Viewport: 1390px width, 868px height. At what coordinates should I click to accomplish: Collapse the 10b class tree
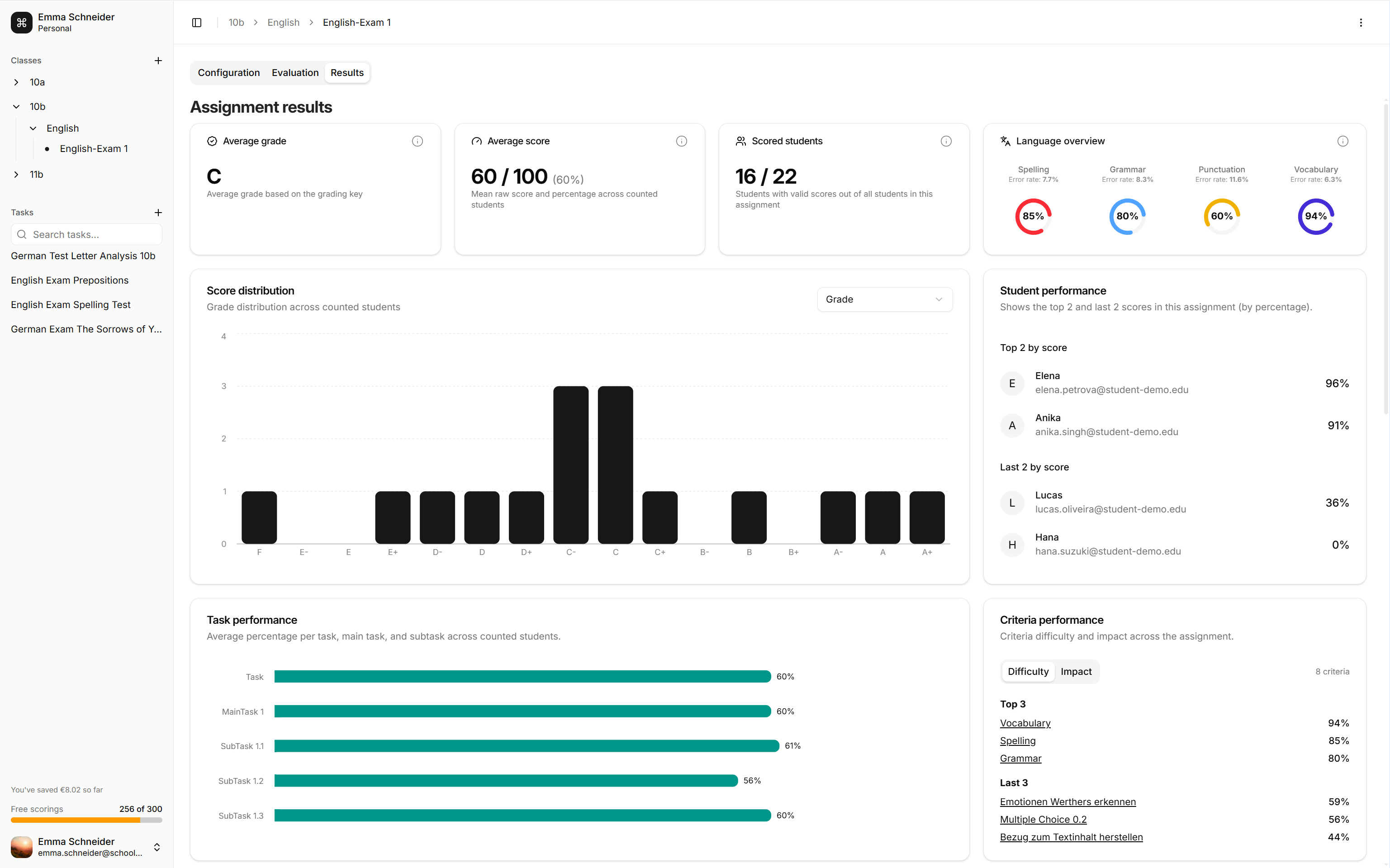(15, 106)
